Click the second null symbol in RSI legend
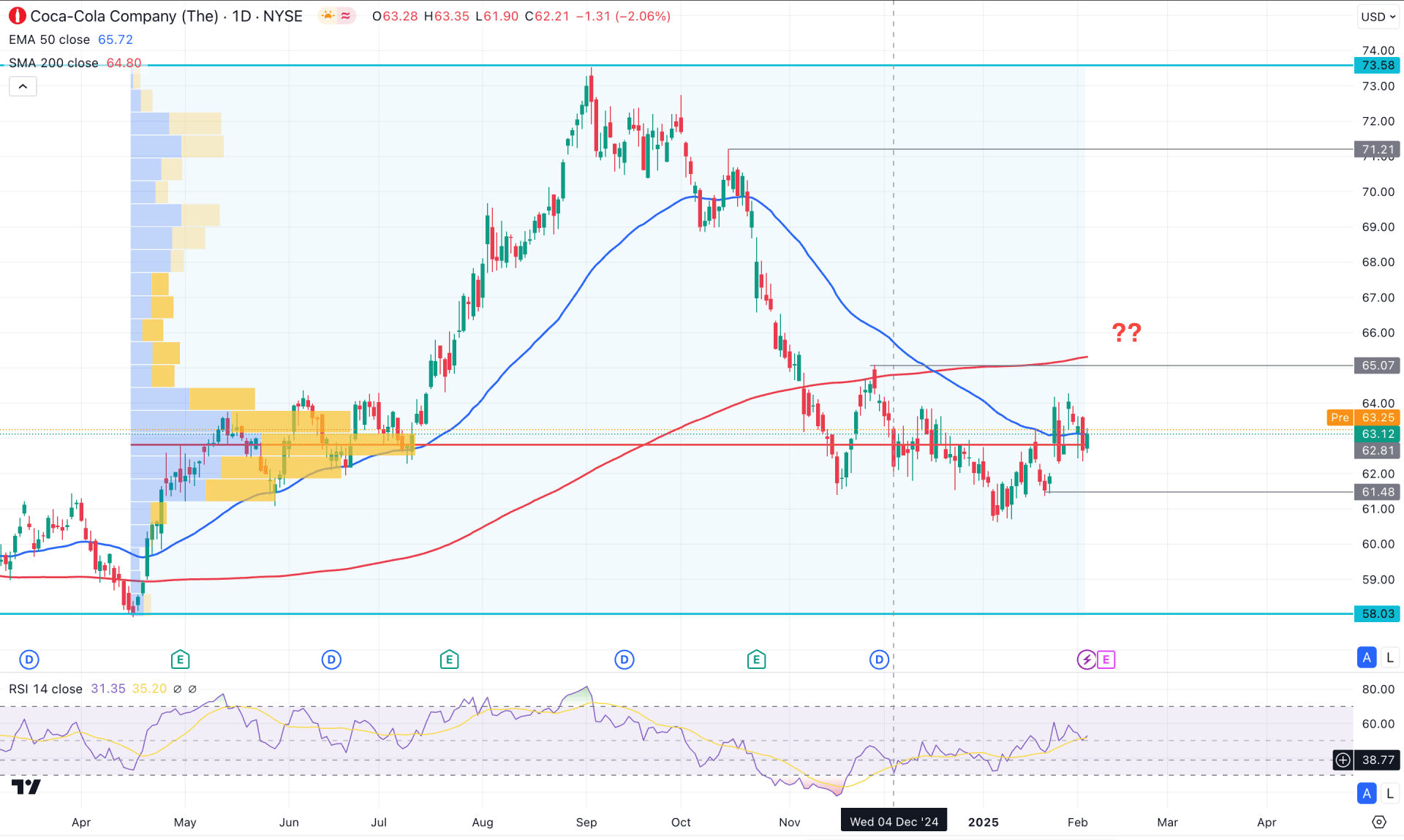The height and width of the screenshot is (840, 1404). coord(192,689)
